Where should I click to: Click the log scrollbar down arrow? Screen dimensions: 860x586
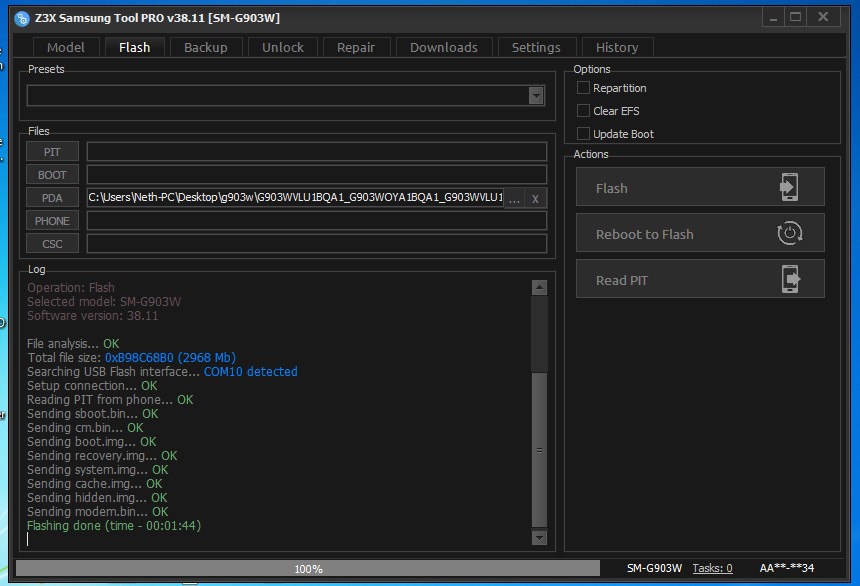click(x=539, y=538)
